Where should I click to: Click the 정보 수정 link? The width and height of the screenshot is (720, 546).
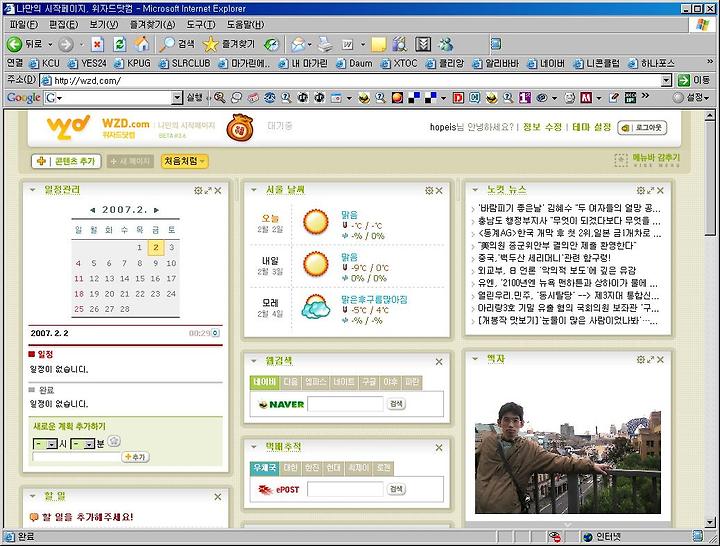click(542, 127)
